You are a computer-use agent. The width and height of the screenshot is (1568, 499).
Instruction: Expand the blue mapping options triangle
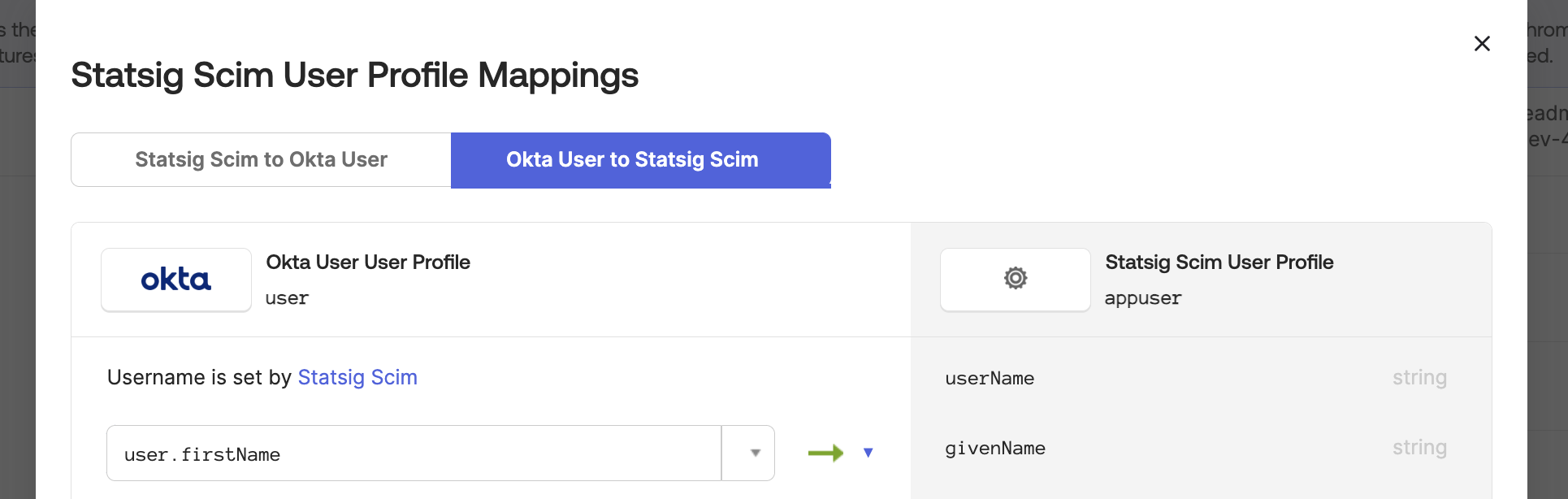pyautogui.click(x=868, y=453)
